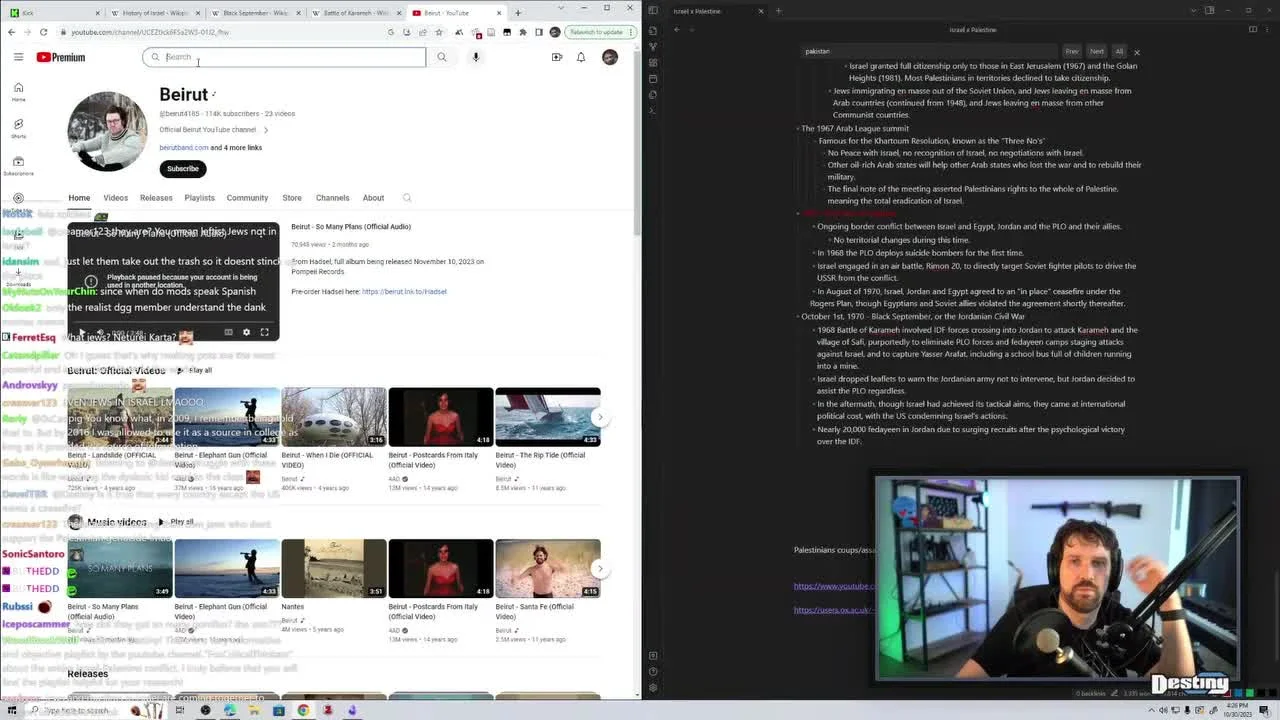Jump to next match with Next in Obsidian
Image resolution: width=1280 pixels, height=720 pixels.
[x=1097, y=51]
